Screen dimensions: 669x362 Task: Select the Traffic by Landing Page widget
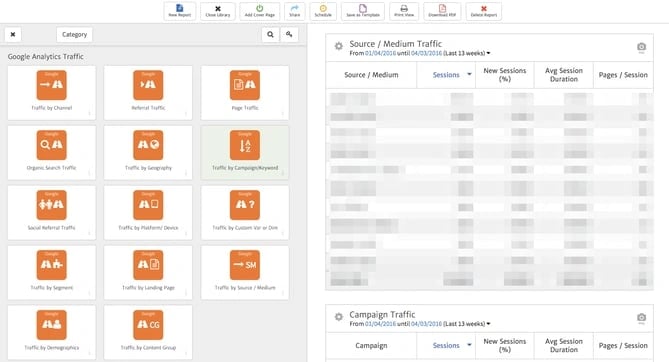(x=148, y=272)
